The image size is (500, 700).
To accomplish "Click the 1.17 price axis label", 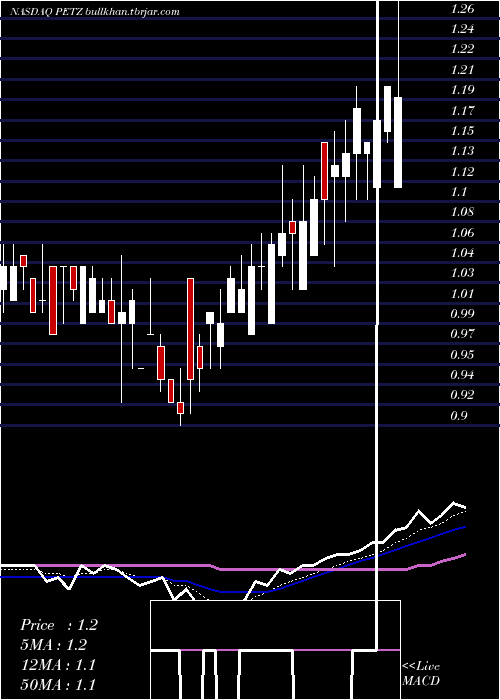I will tap(462, 110).
